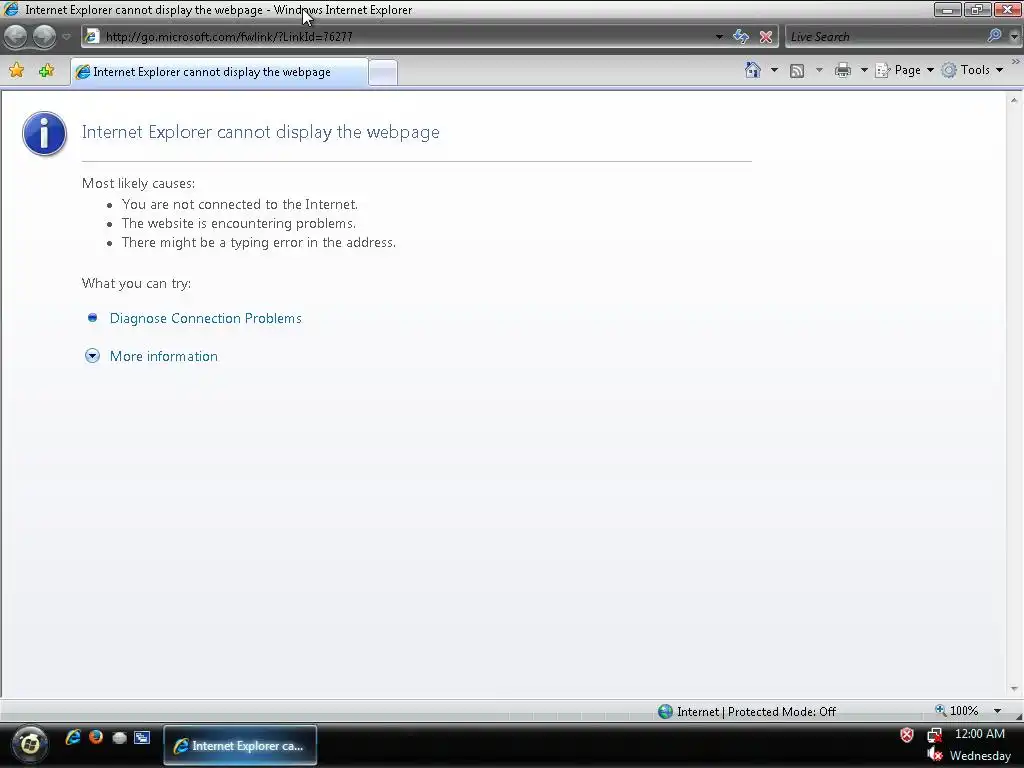Click Diagnose Connection Problems link
The image size is (1024, 768).
point(205,318)
